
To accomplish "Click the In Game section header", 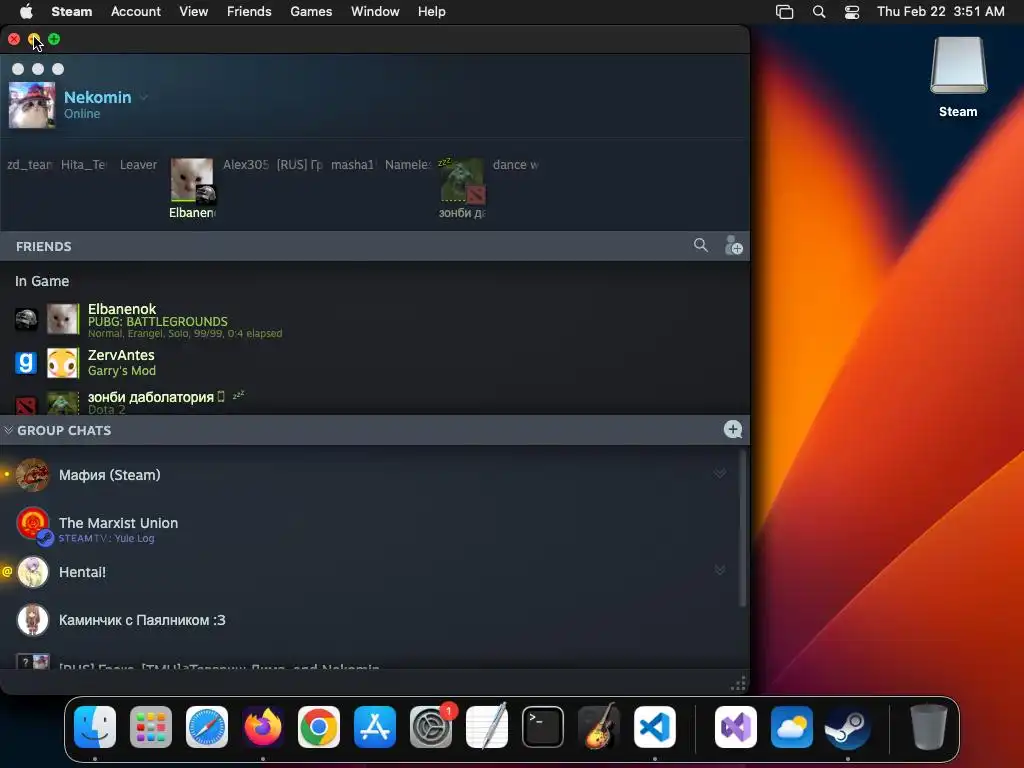I will tap(42, 281).
